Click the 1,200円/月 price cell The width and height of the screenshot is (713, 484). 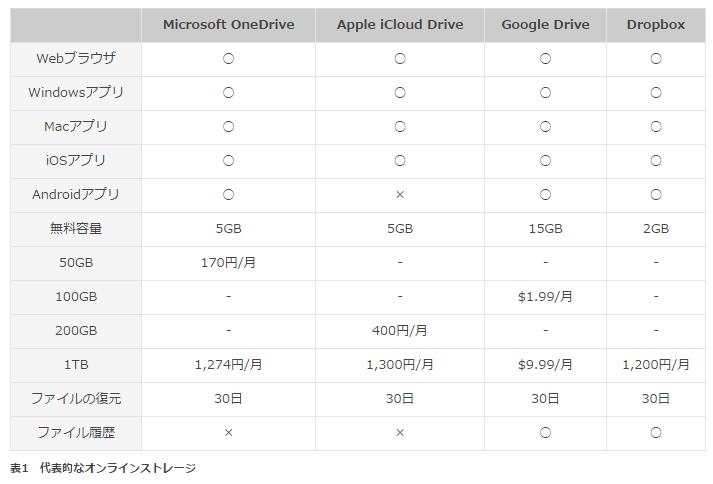click(x=656, y=365)
